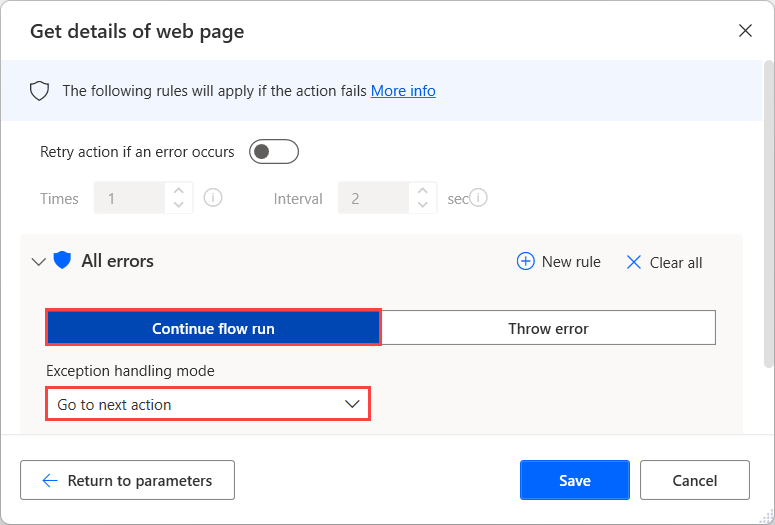Add a New rule

point(559,262)
